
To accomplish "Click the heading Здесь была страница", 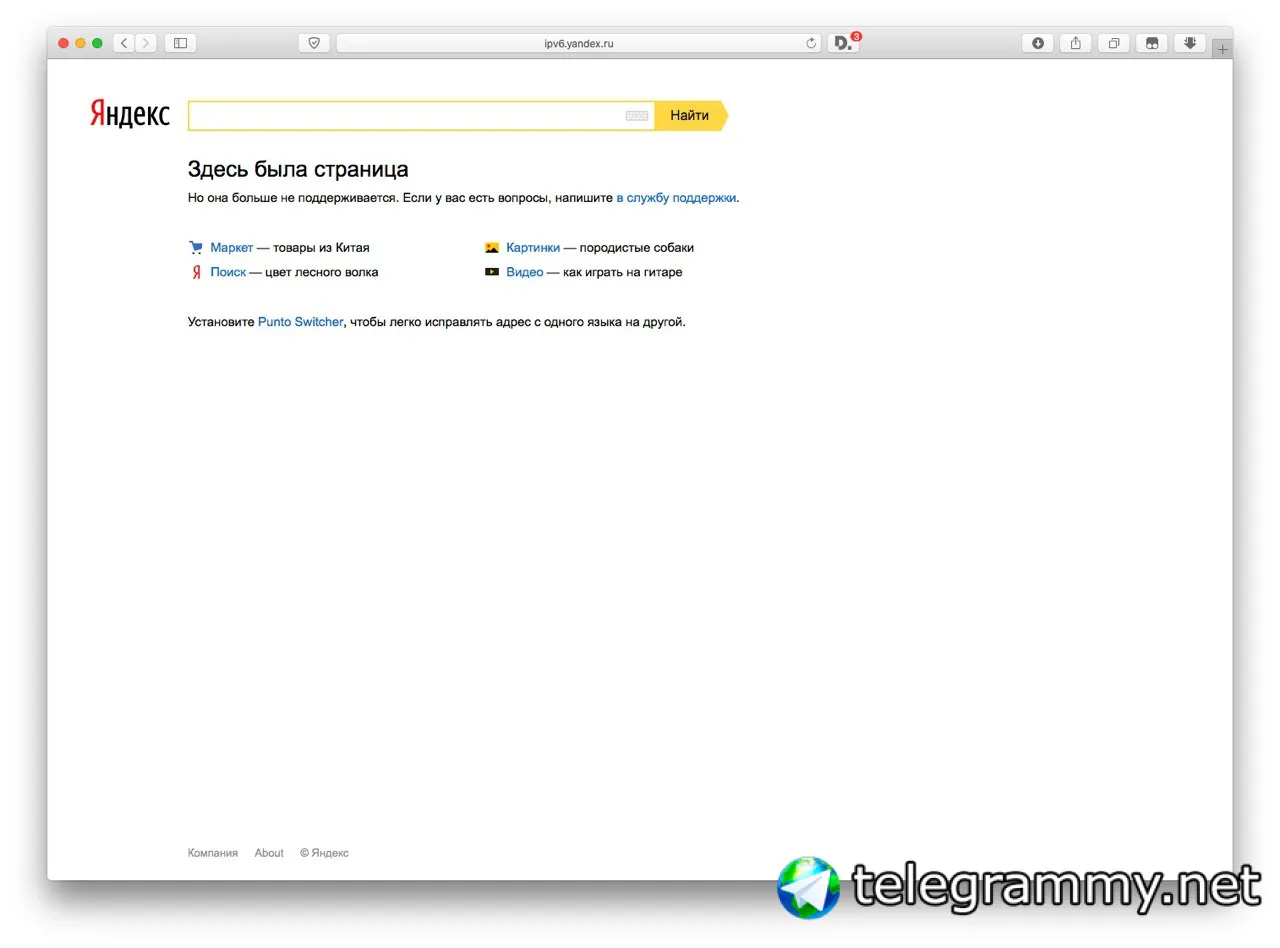I will point(298,169).
